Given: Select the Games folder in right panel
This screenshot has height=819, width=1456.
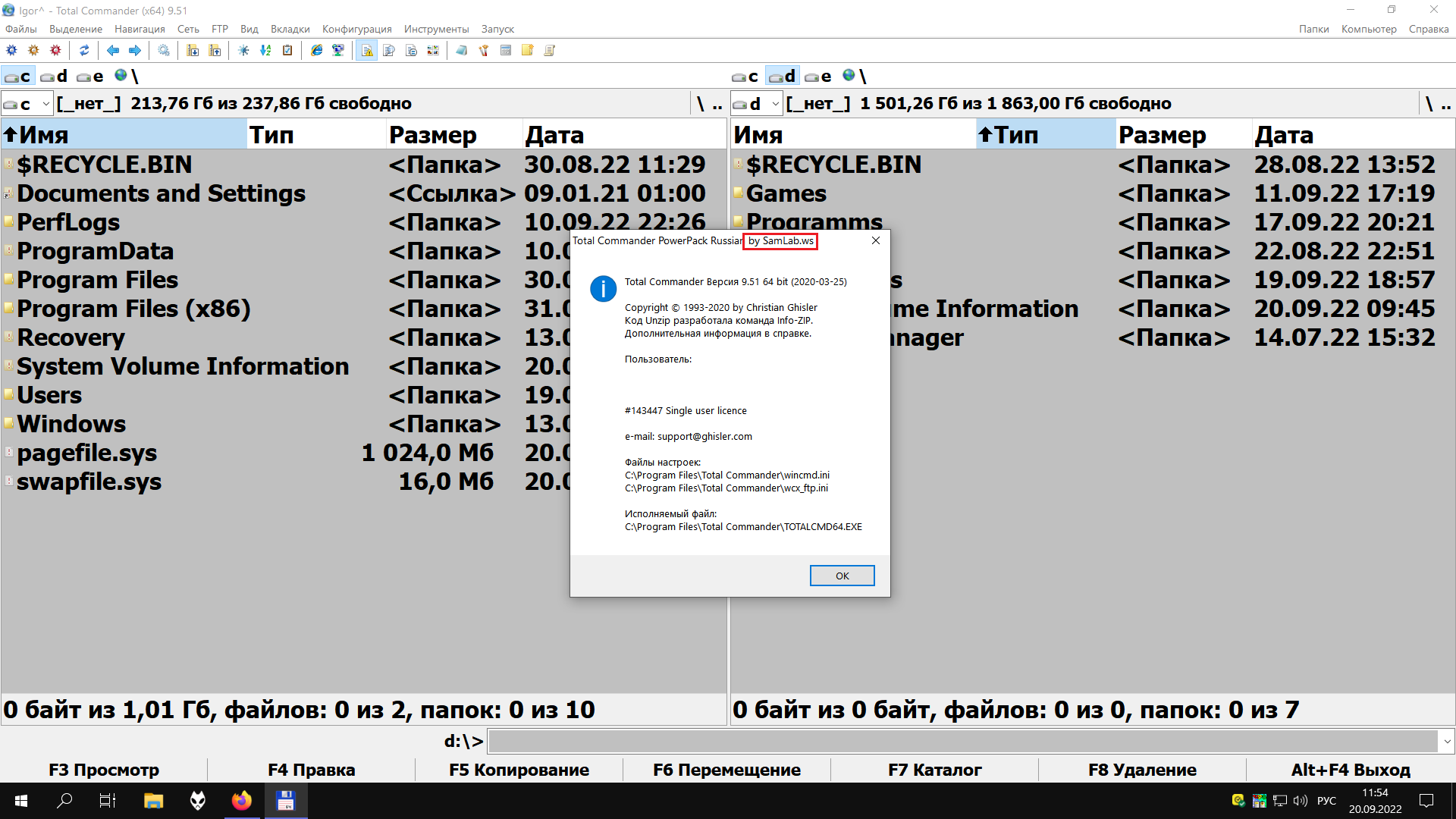Looking at the screenshot, I should [1092, 193].
